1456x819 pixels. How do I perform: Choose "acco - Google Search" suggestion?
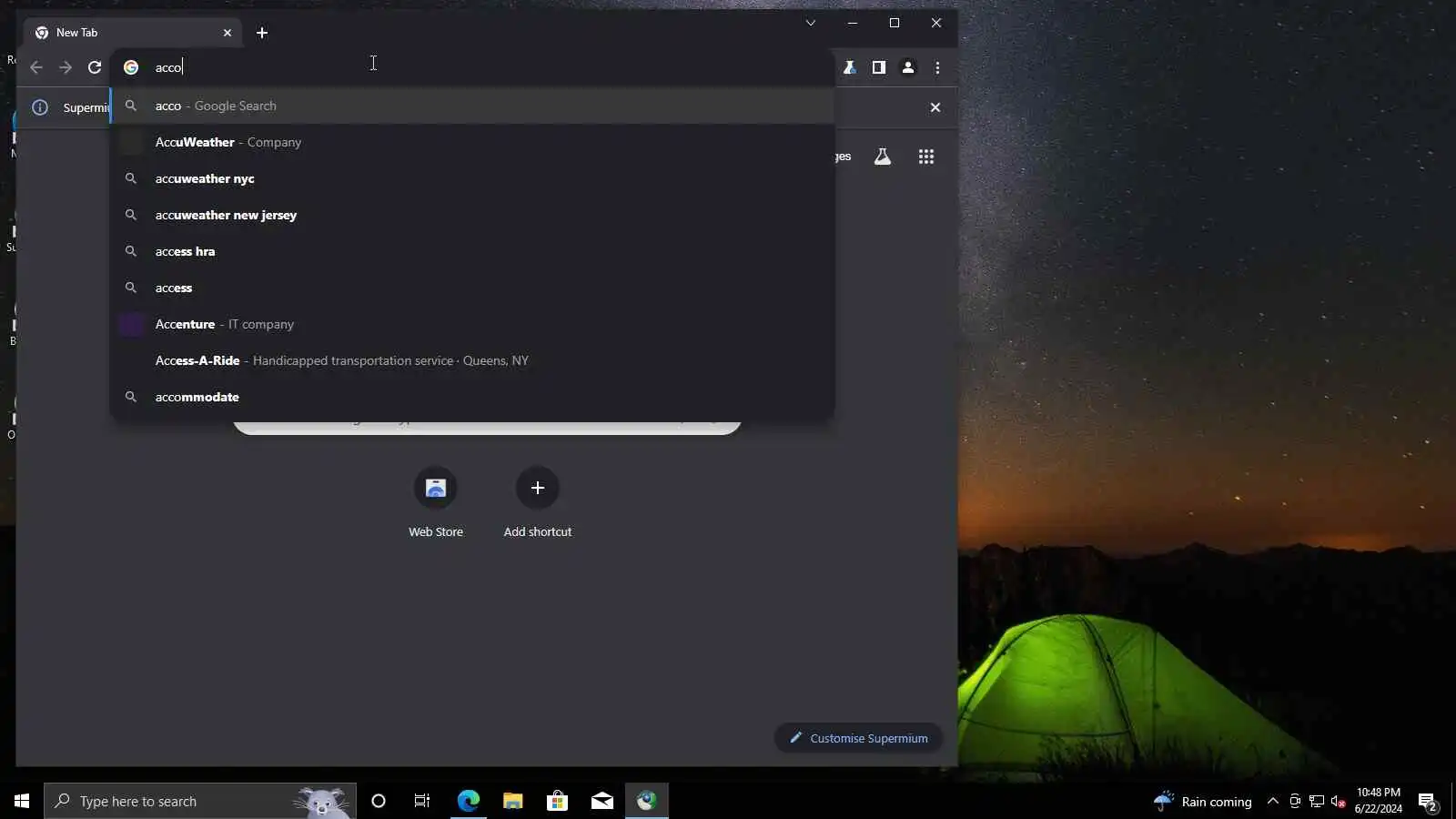point(472,106)
